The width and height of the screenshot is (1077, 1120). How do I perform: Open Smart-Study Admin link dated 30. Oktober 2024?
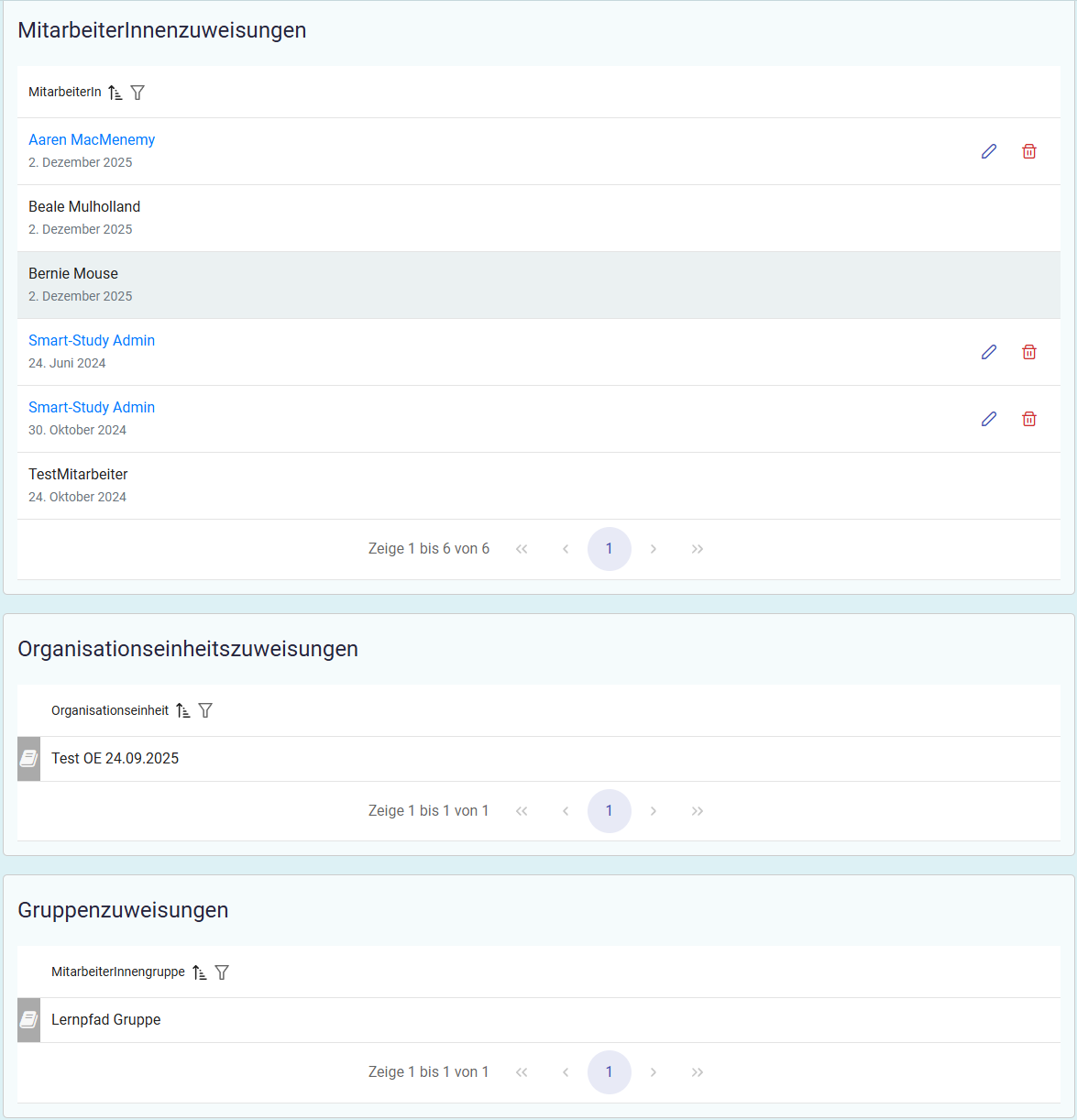92,408
